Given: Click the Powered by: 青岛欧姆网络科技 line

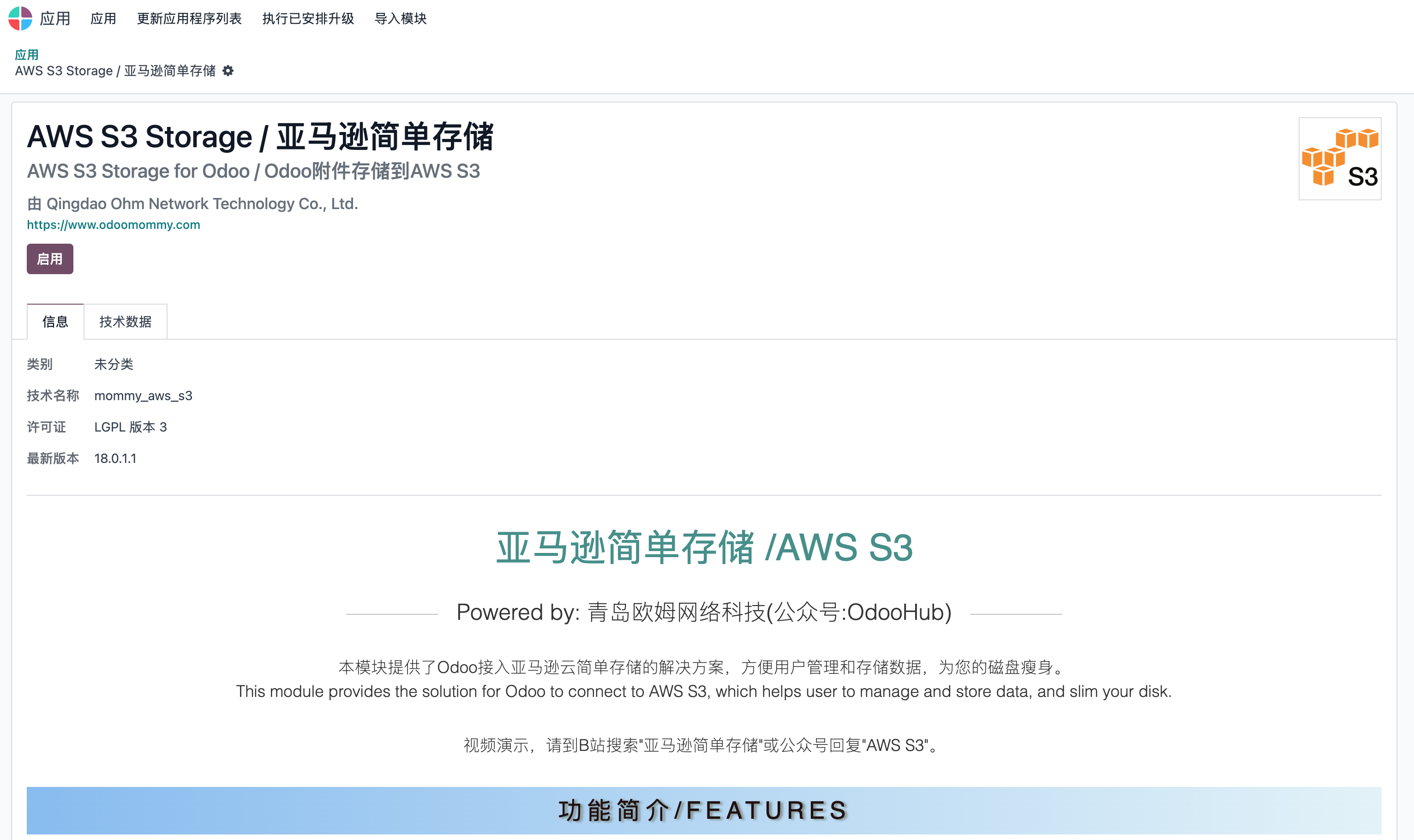Looking at the screenshot, I should [704, 612].
